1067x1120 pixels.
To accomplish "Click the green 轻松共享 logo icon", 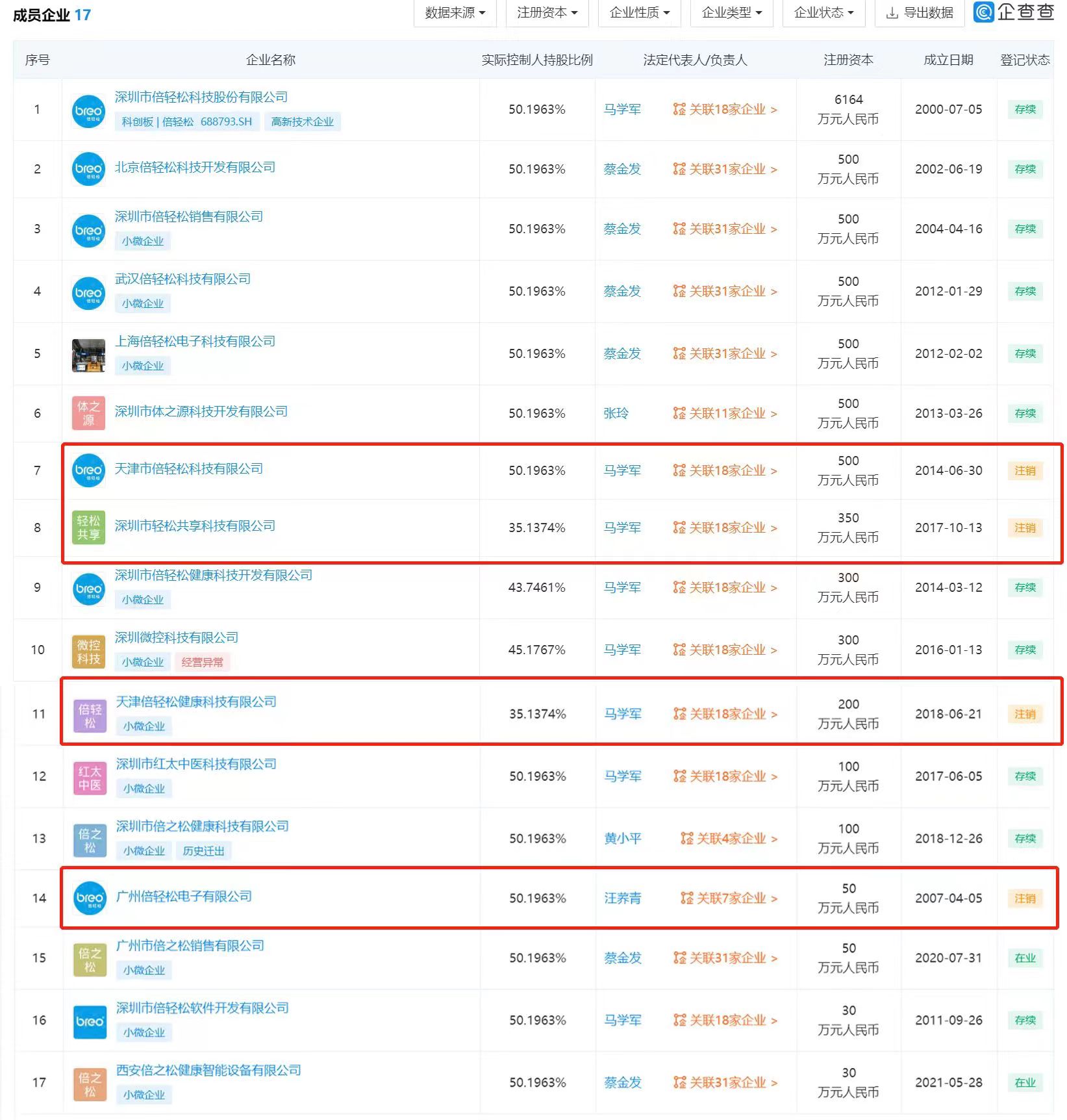I will click(x=88, y=528).
